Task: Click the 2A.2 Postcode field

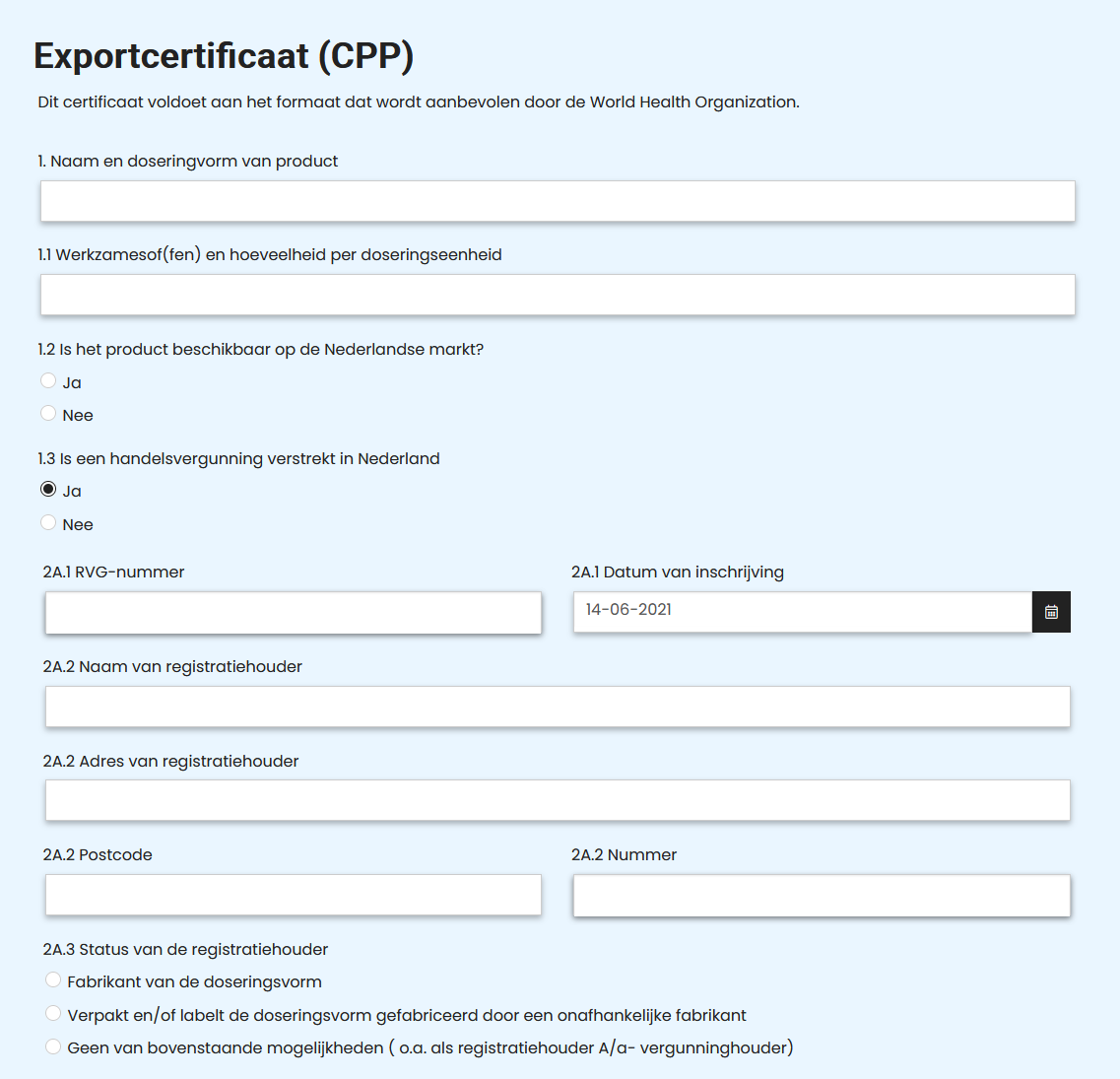Action: pyautogui.click(x=293, y=895)
